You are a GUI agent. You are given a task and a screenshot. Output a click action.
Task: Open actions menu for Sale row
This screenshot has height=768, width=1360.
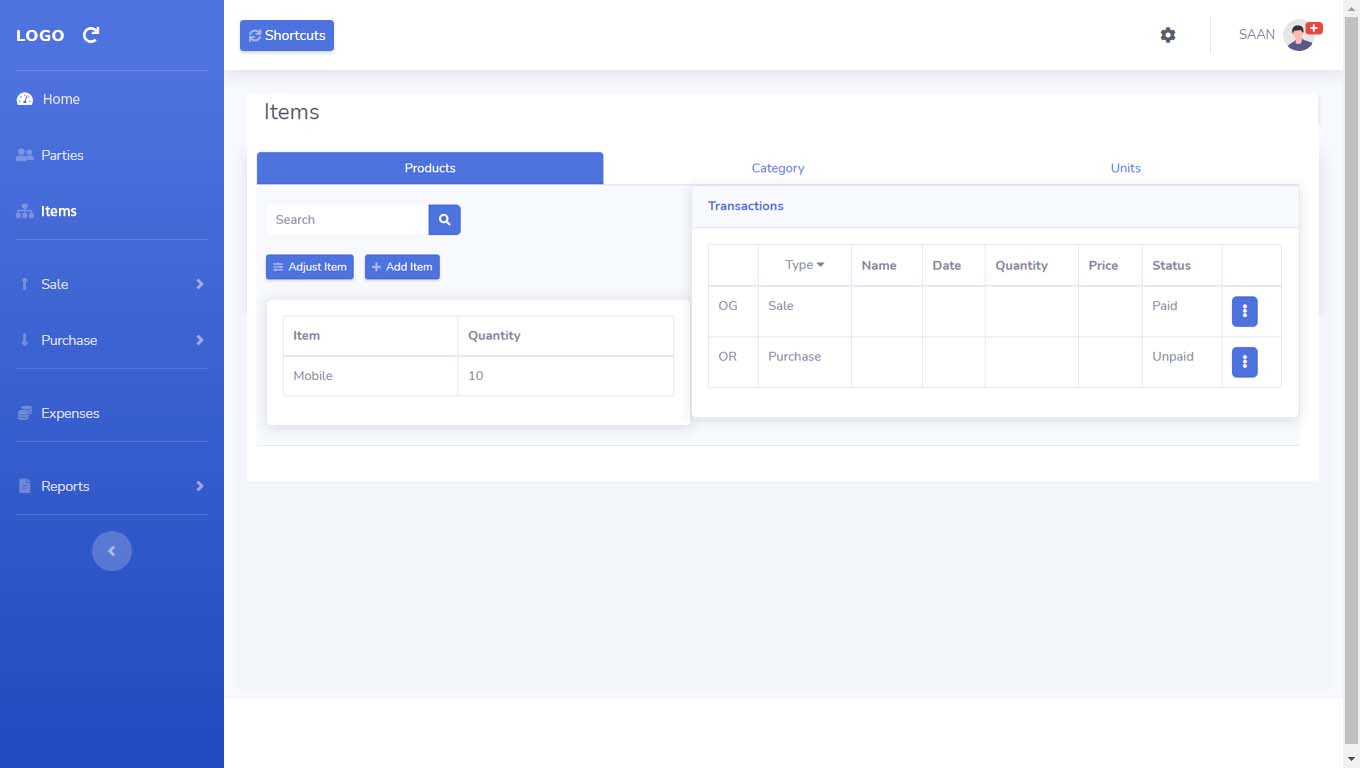click(1245, 312)
